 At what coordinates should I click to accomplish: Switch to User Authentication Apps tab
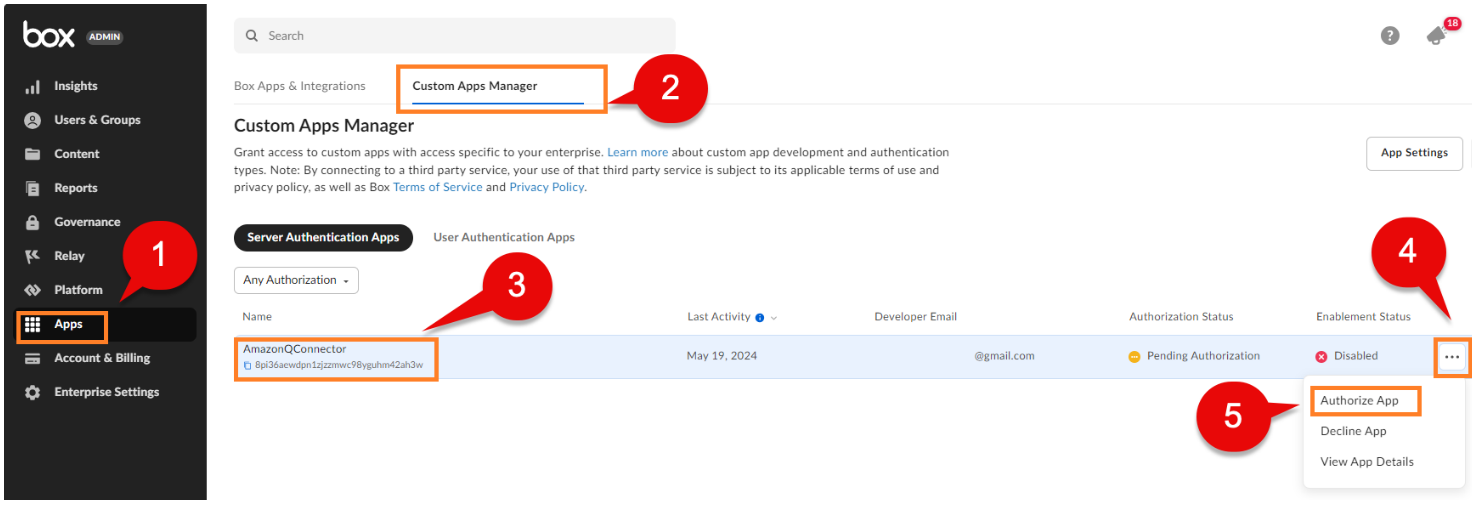pyautogui.click(x=504, y=238)
